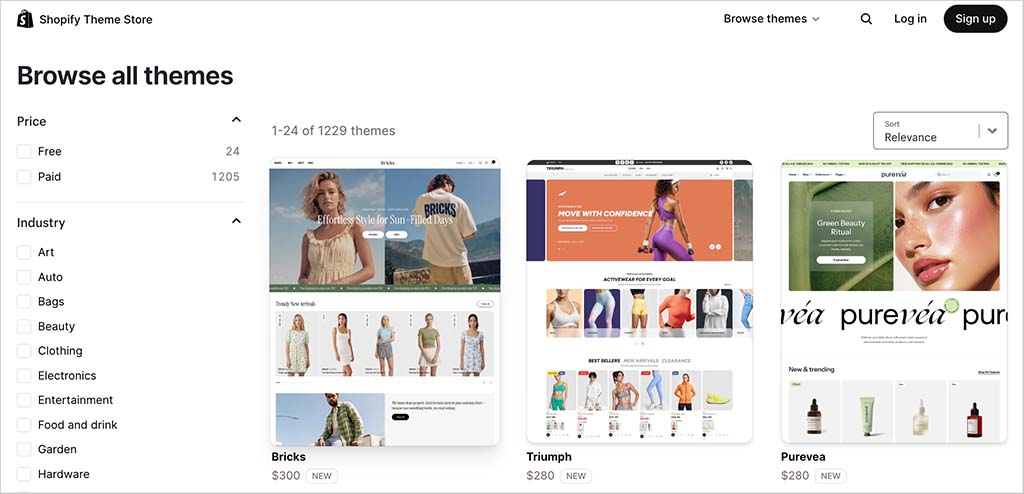Viewport: 1024px width, 494px height.
Task: Click the Bricks theme name link
Action: pos(289,457)
